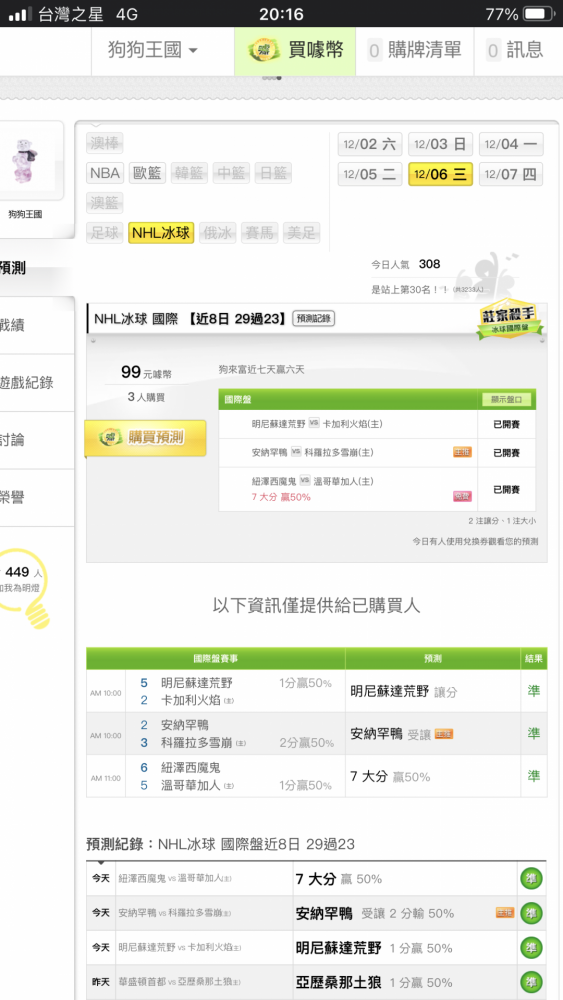Expand the 顯示盤口 odds display
This screenshot has width=563, height=1000.
(506, 400)
